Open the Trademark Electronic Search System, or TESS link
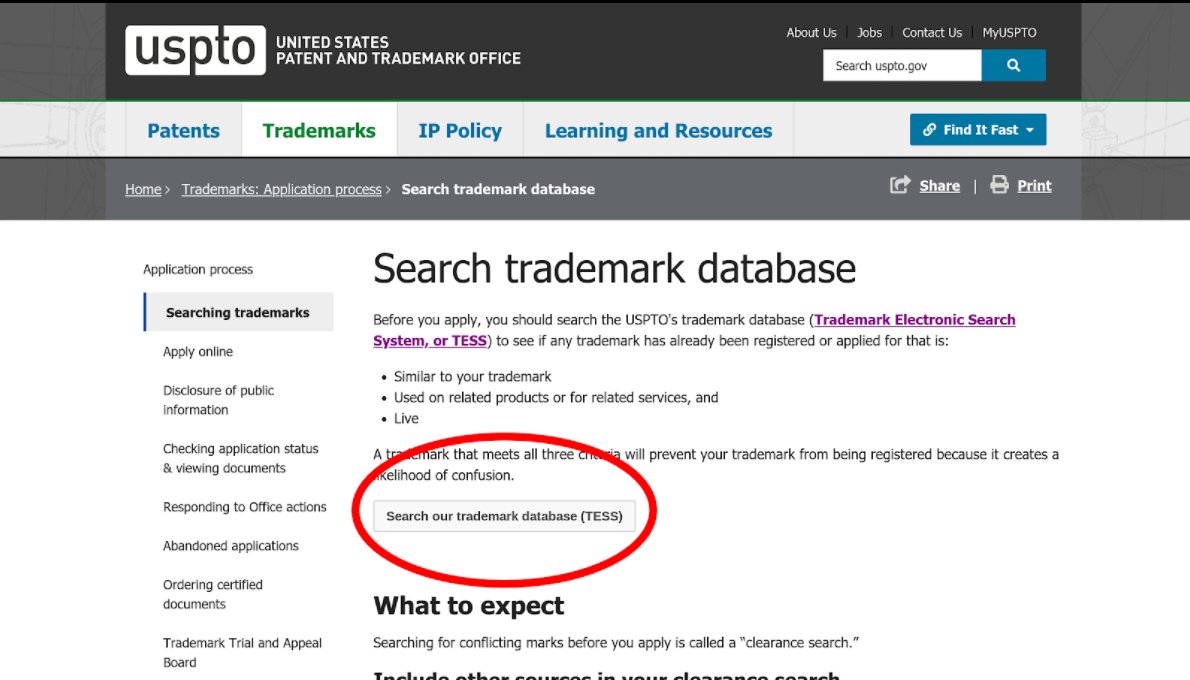Viewport: 1190px width, 680px height. click(912, 319)
